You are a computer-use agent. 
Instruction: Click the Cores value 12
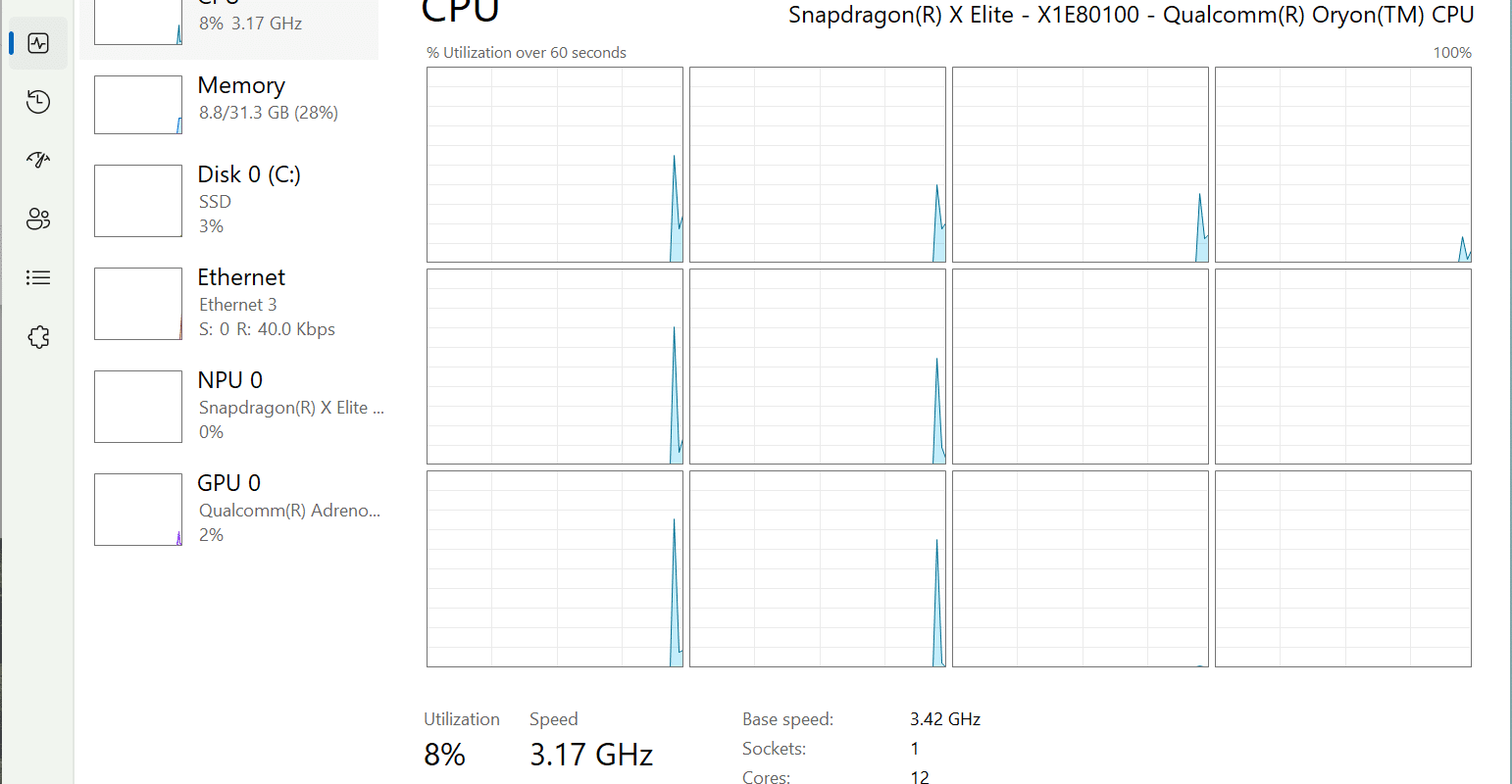(920, 776)
